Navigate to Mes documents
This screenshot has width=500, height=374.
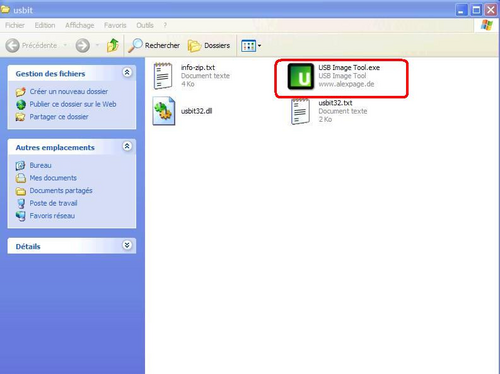click(53, 178)
